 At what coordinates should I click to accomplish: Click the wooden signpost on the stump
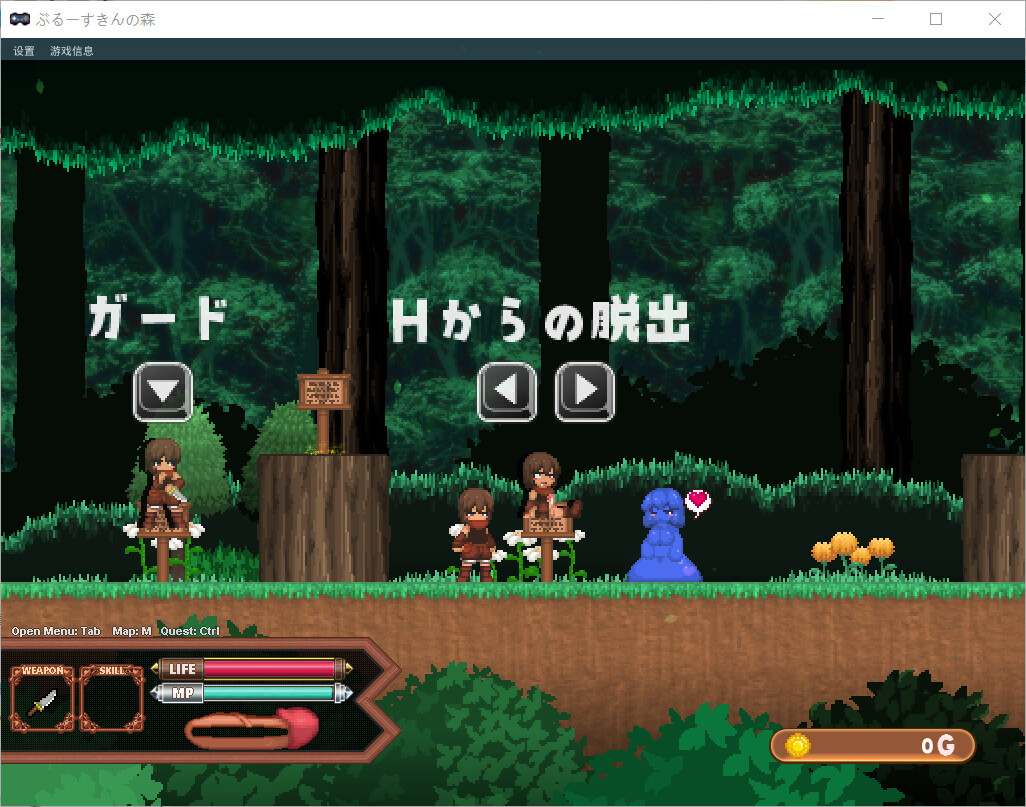click(x=324, y=391)
